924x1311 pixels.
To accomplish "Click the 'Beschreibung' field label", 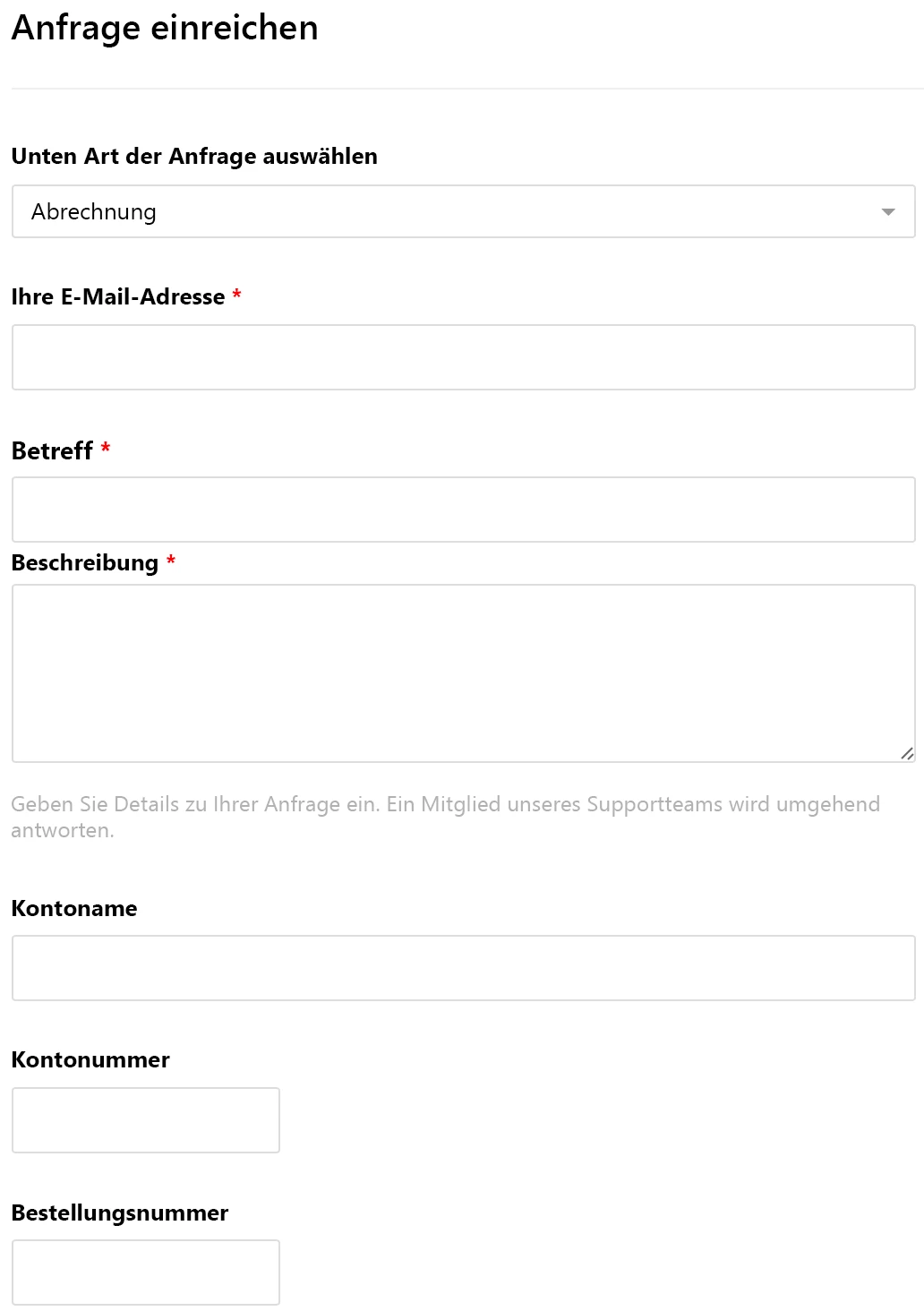I will click(85, 562).
